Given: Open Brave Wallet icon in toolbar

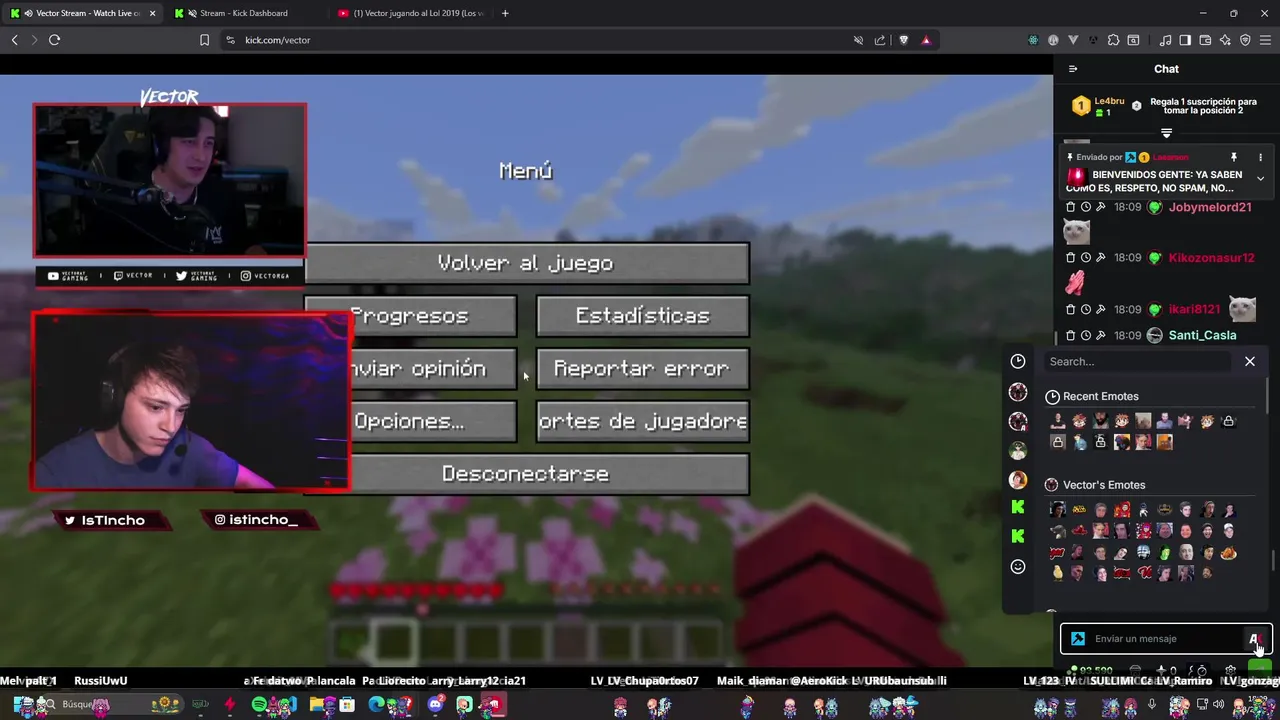Looking at the screenshot, I should click(1205, 40).
